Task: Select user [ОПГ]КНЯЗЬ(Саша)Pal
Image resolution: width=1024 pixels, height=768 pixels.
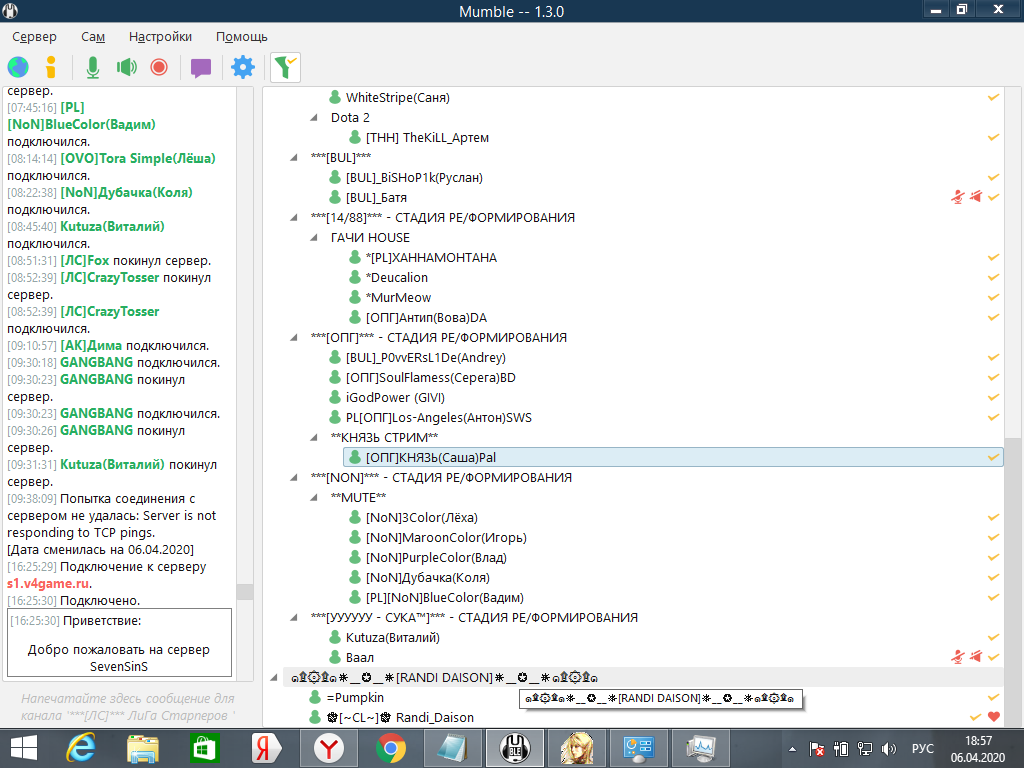Action: pyautogui.click(x=431, y=457)
